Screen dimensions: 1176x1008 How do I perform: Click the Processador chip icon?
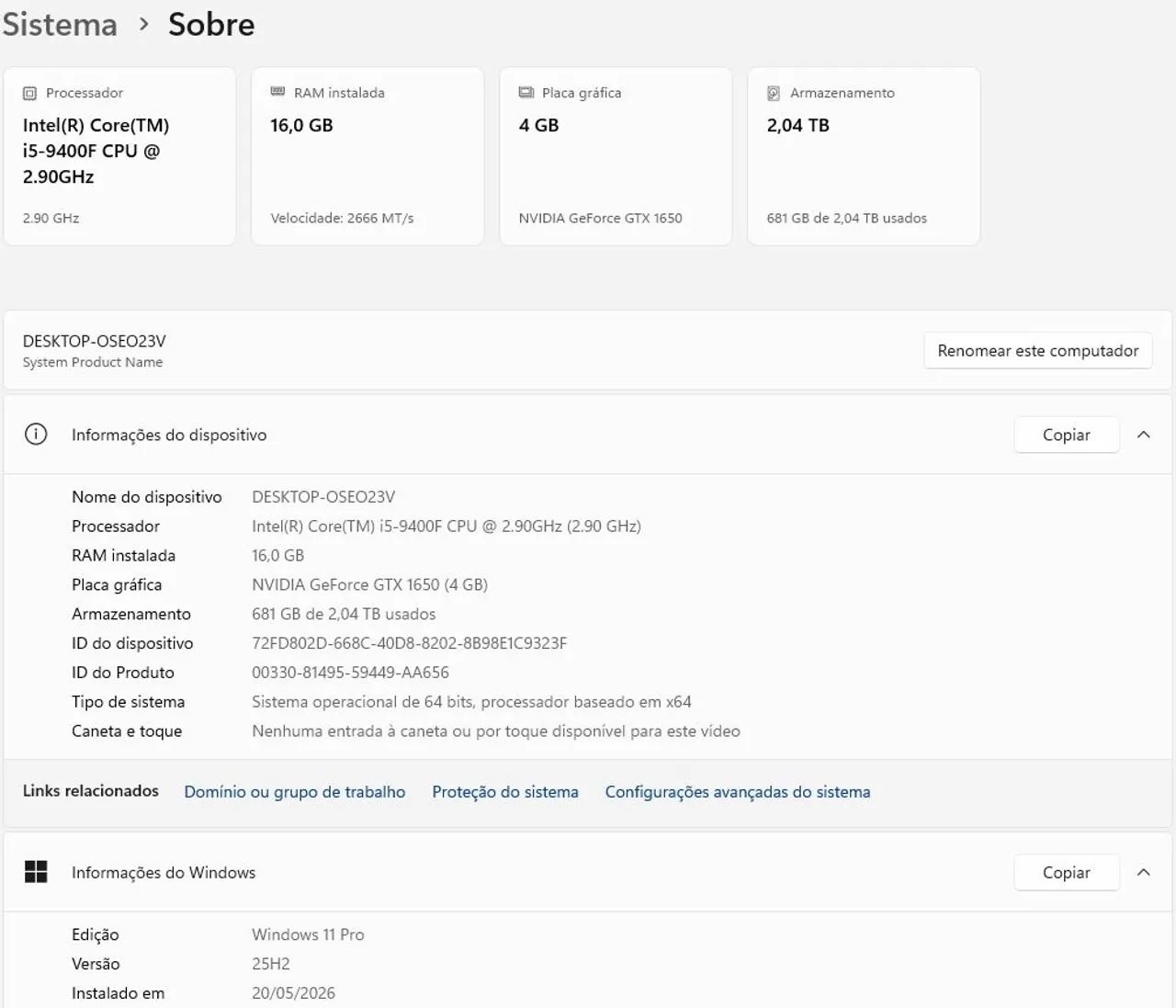click(x=30, y=93)
